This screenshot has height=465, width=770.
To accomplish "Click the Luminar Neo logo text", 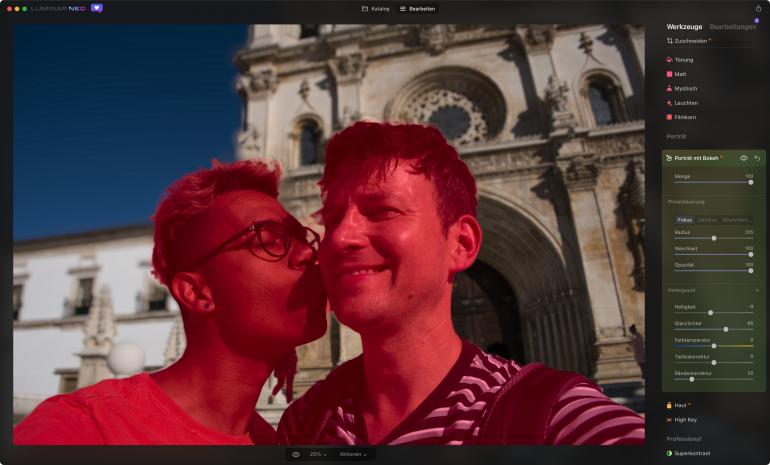I will (58, 8).
